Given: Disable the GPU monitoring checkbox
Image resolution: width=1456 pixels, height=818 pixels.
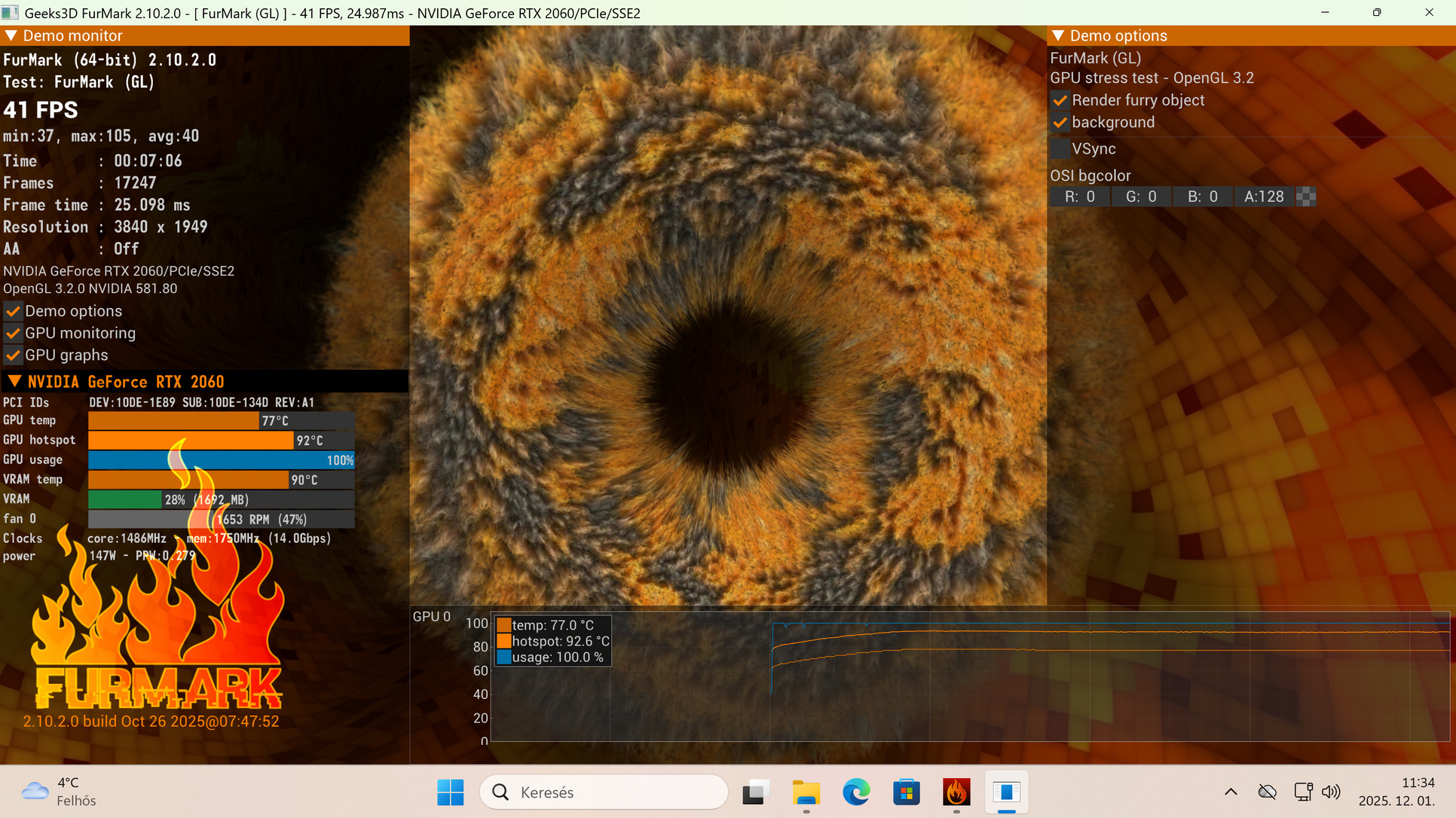Looking at the screenshot, I should click(14, 334).
